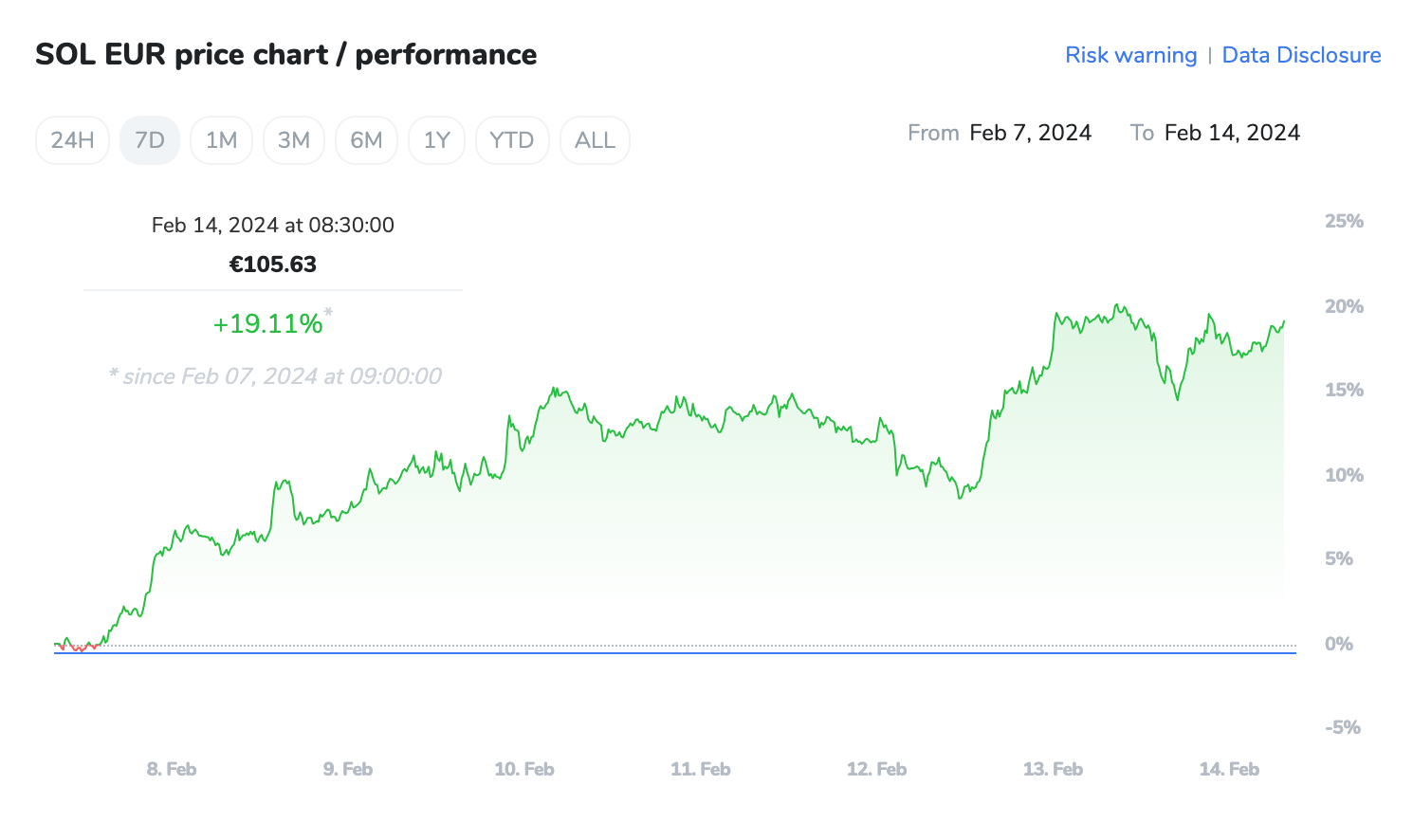Edit the To date Feb 14, 2024
1413x840 pixels.
coord(1232,133)
